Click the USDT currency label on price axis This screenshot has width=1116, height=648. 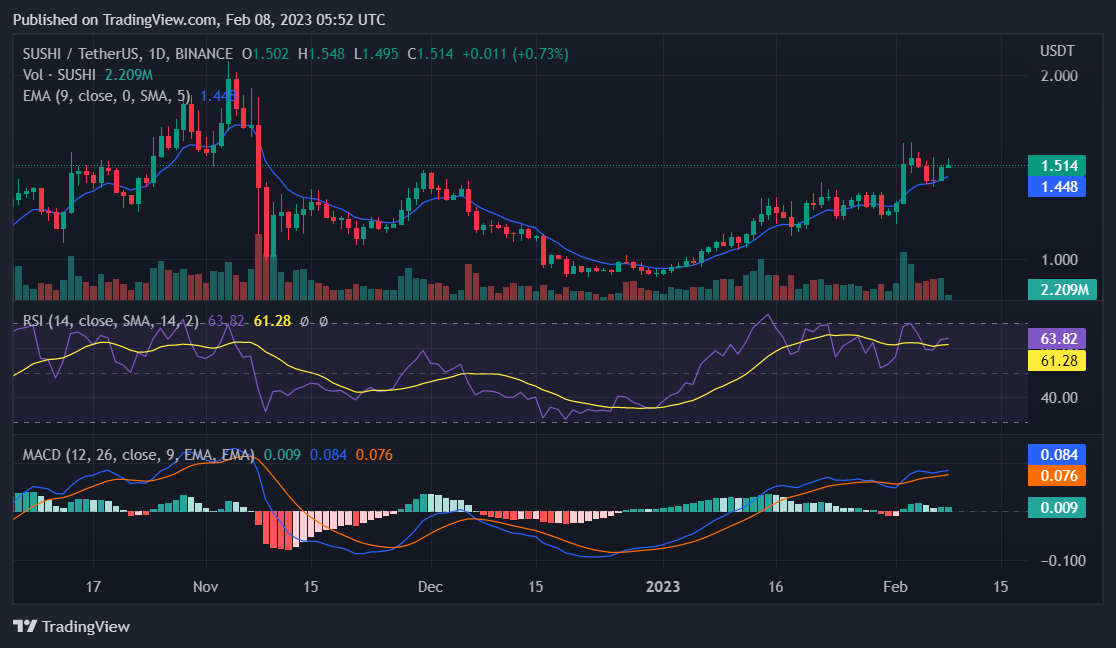point(1057,51)
